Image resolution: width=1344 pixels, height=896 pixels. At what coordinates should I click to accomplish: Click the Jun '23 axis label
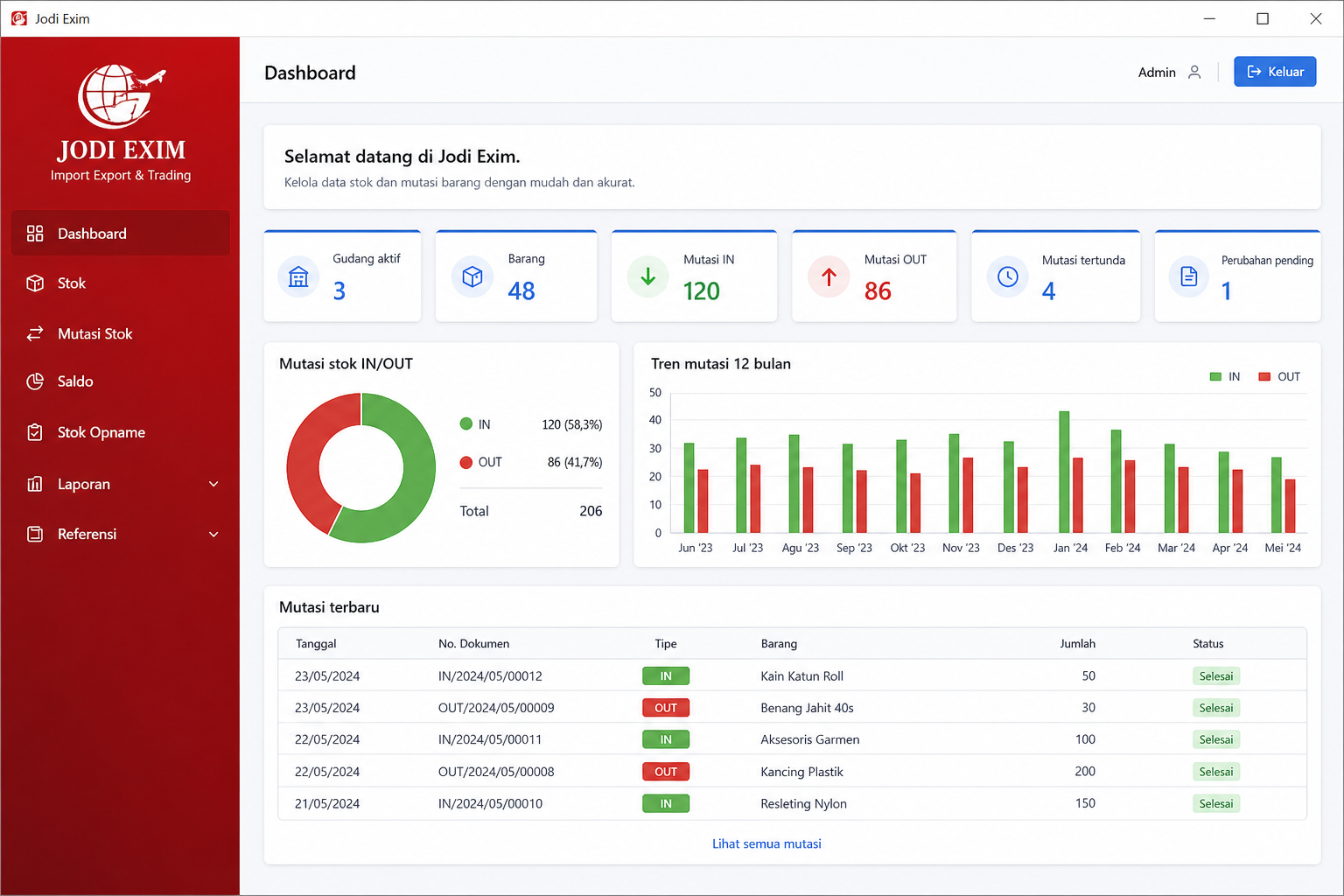pyautogui.click(x=696, y=548)
